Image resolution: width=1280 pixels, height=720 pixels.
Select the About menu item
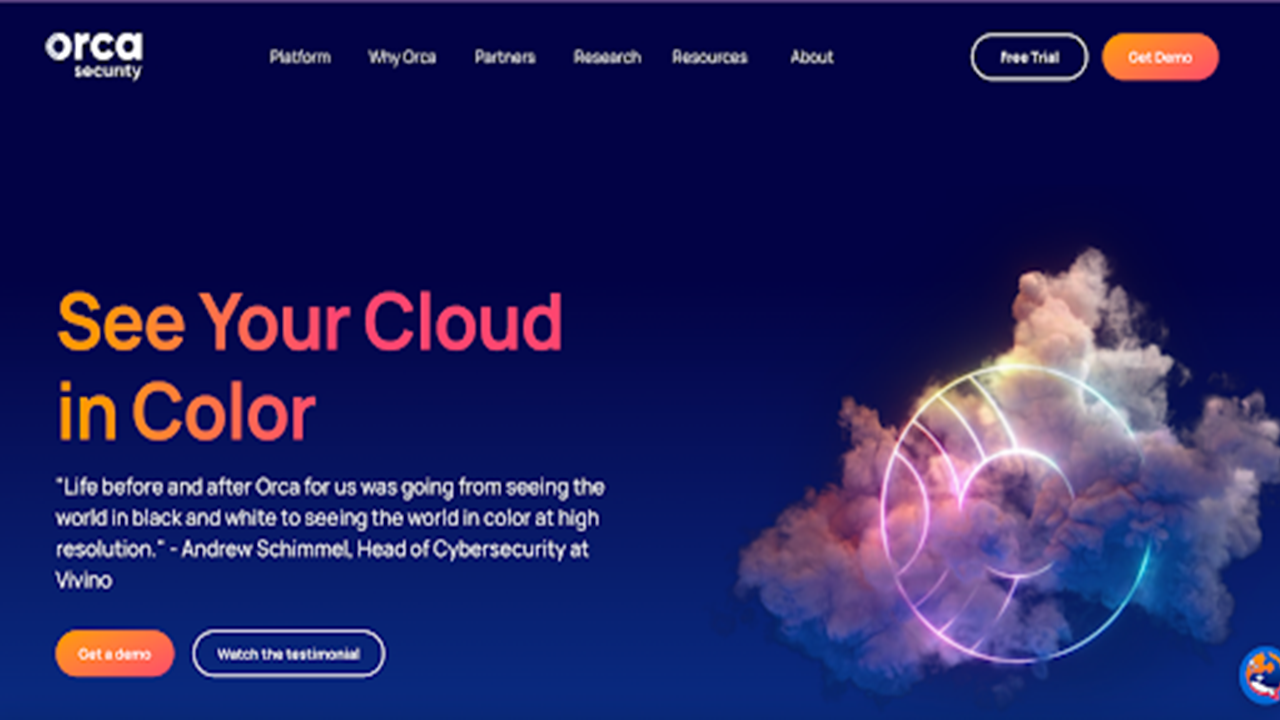(x=812, y=57)
